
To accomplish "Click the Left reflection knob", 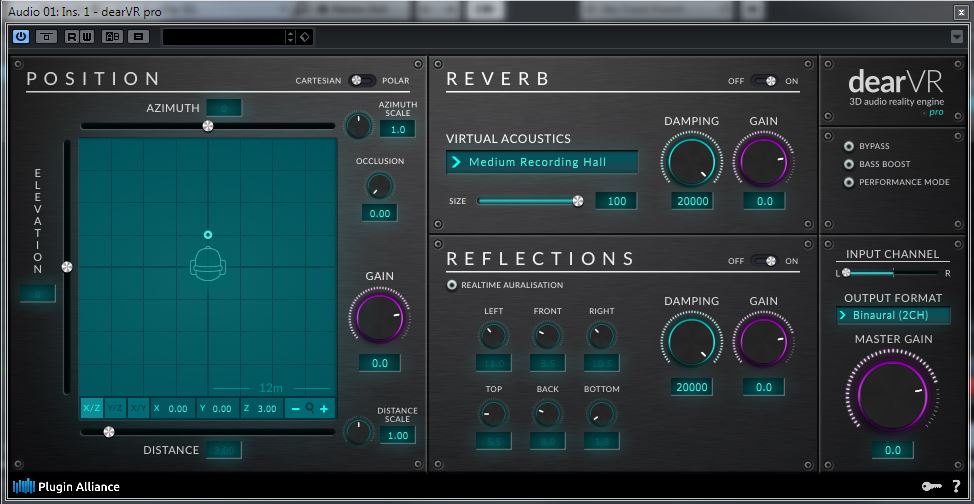I will pos(493,336).
